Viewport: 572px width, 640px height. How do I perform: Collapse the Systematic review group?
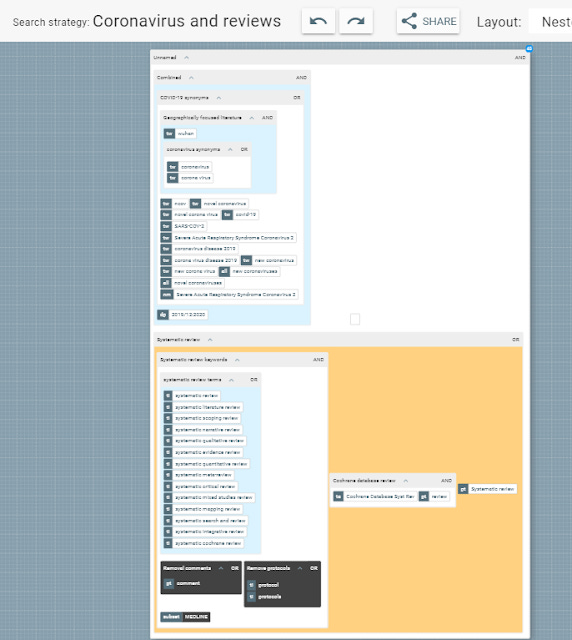[x=210, y=340]
